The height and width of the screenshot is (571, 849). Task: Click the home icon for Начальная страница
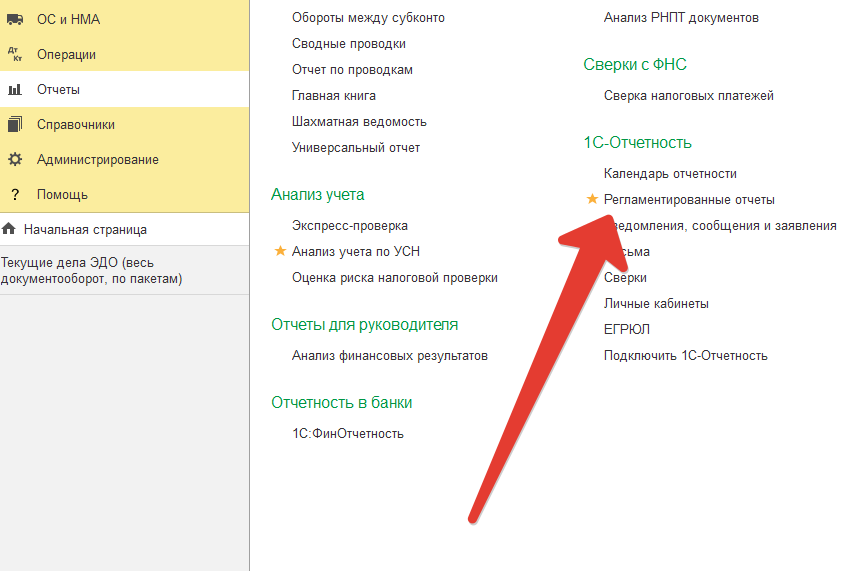click(9, 229)
